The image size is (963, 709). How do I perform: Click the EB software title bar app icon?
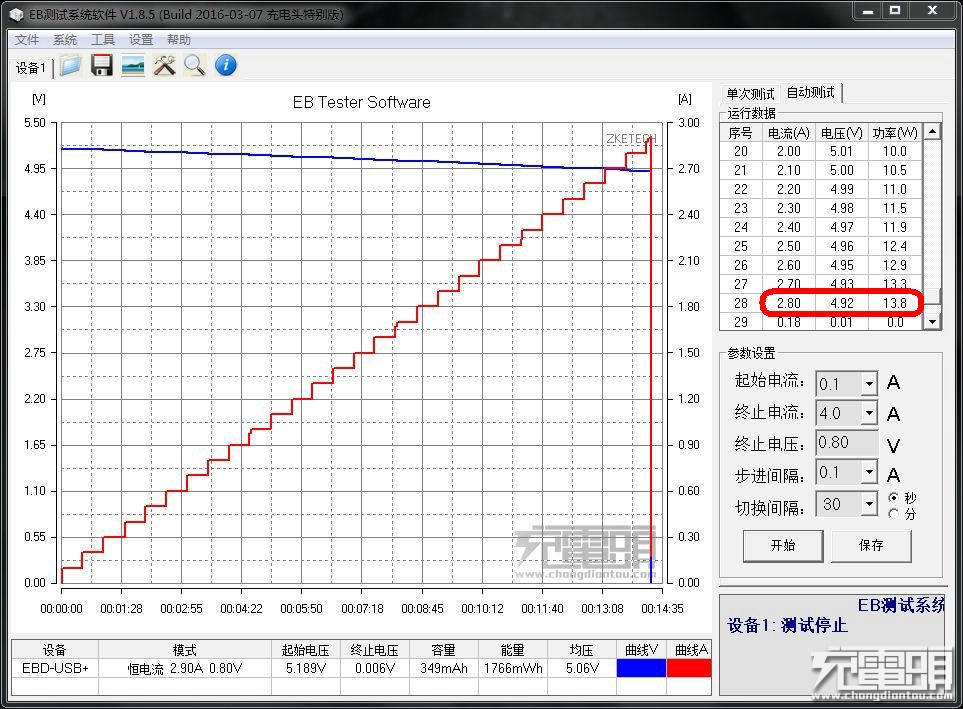(15, 14)
